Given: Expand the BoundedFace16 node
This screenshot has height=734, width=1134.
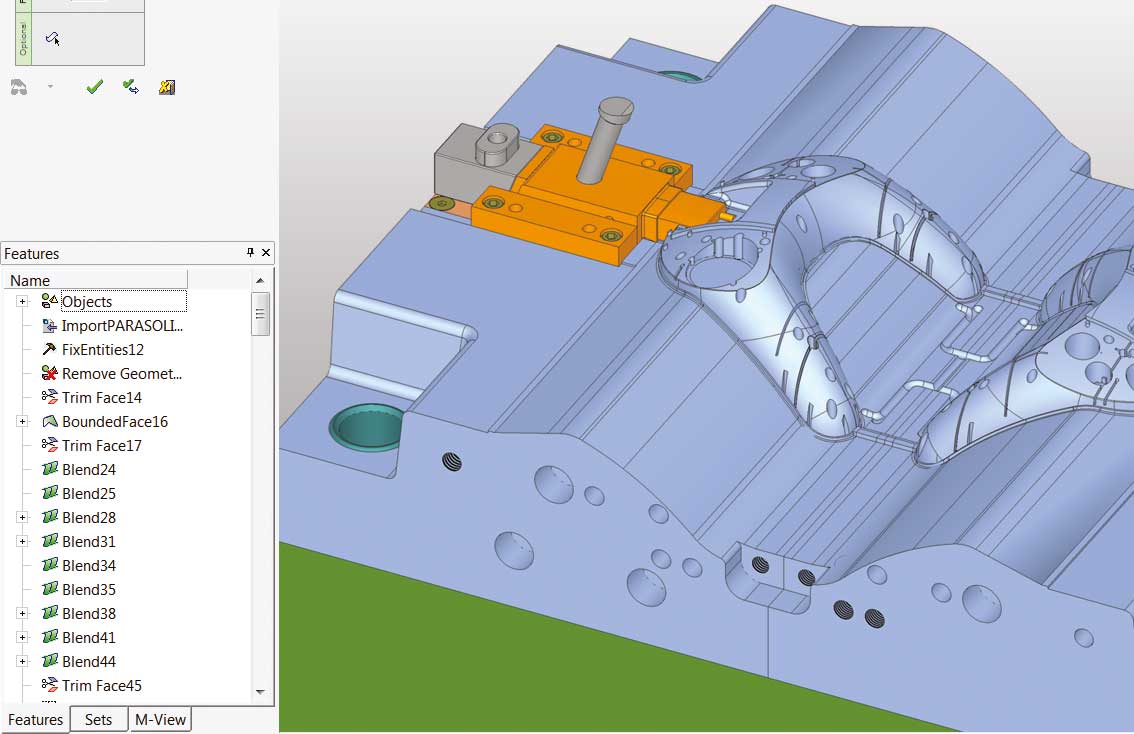Looking at the screenshot, I should (x=22, y=421).
